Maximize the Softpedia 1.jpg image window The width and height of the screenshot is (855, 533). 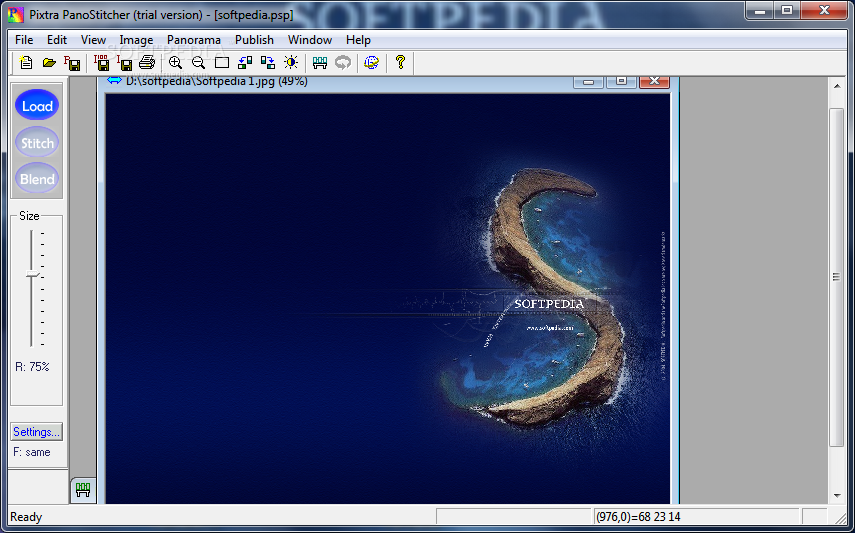622,81
